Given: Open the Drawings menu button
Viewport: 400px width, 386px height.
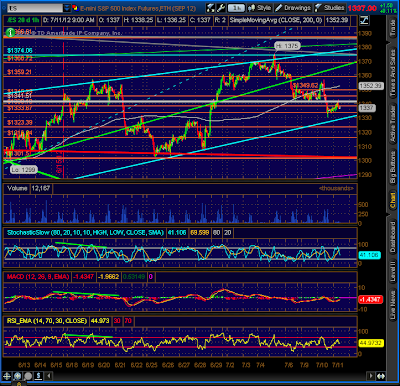Looking at the screenshot, I should pyautogui.click(x=293, y=8).
